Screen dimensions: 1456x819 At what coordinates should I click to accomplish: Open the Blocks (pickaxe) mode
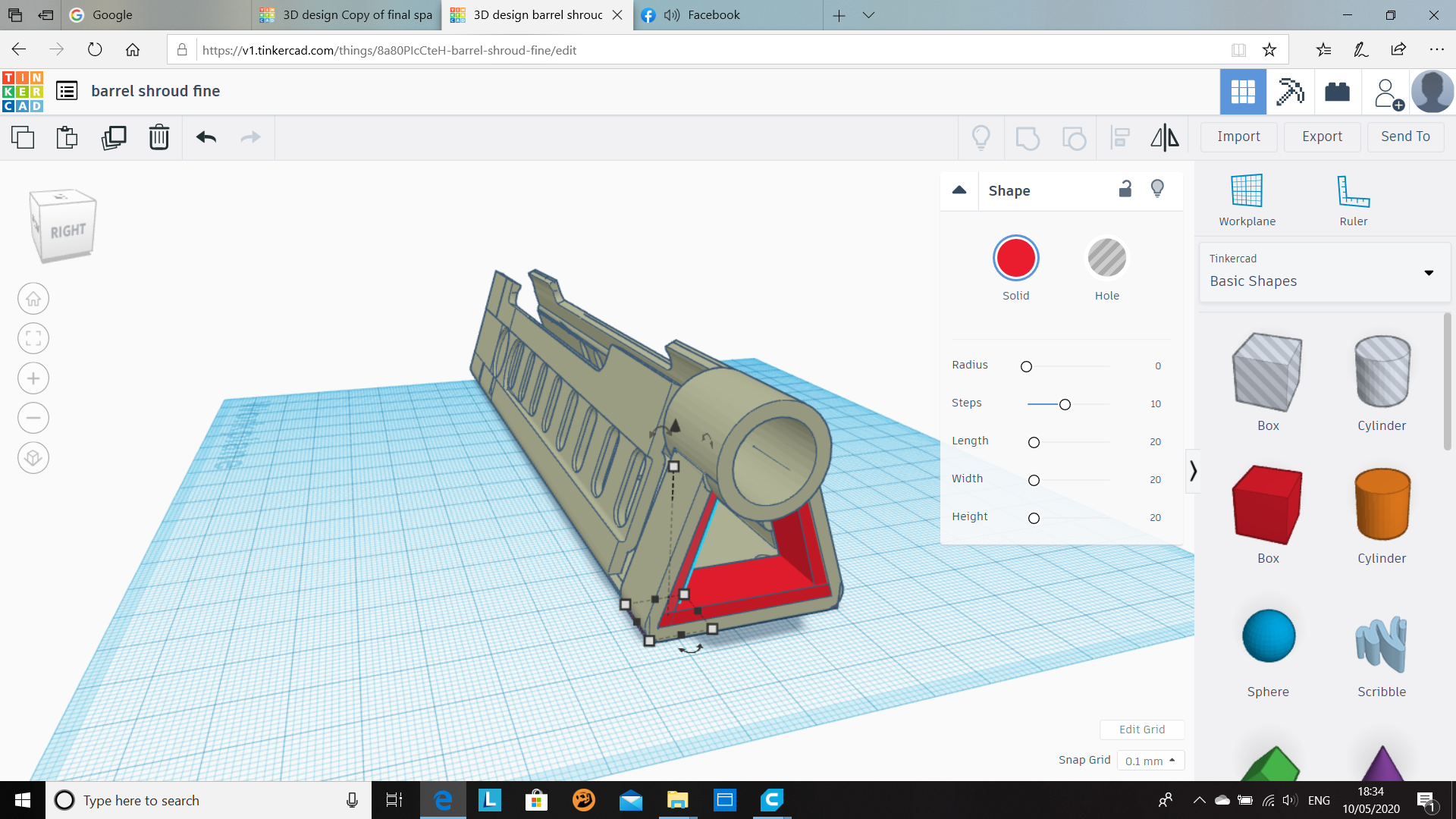1290,92
